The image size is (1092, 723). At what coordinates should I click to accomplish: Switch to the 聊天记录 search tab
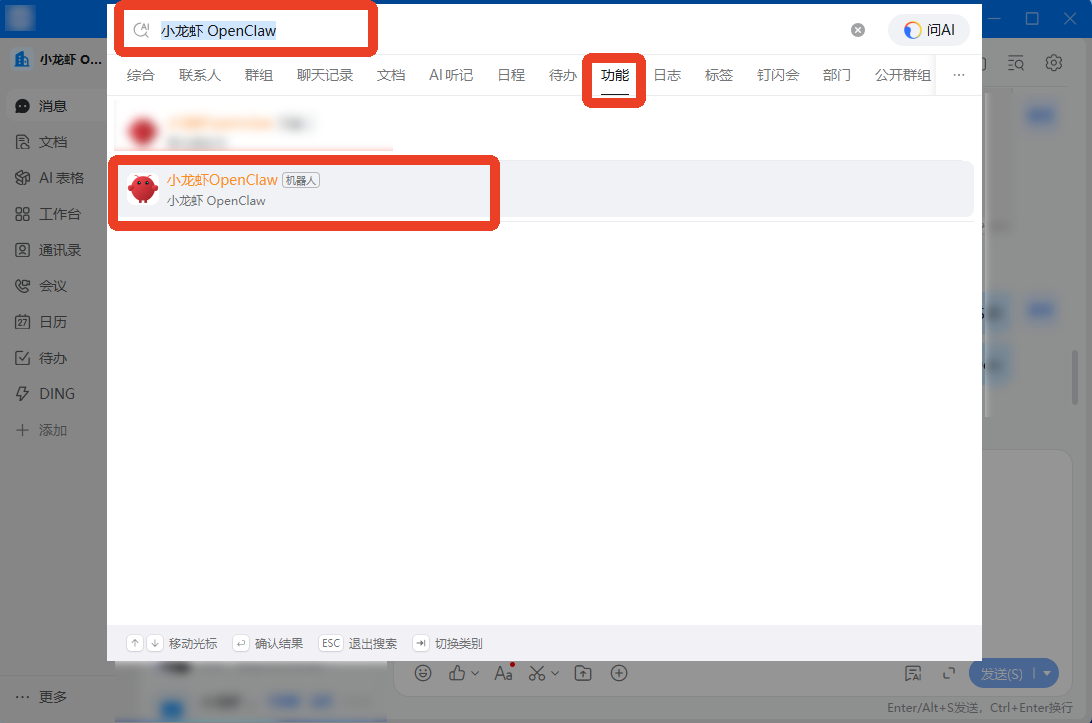point(325,75)
